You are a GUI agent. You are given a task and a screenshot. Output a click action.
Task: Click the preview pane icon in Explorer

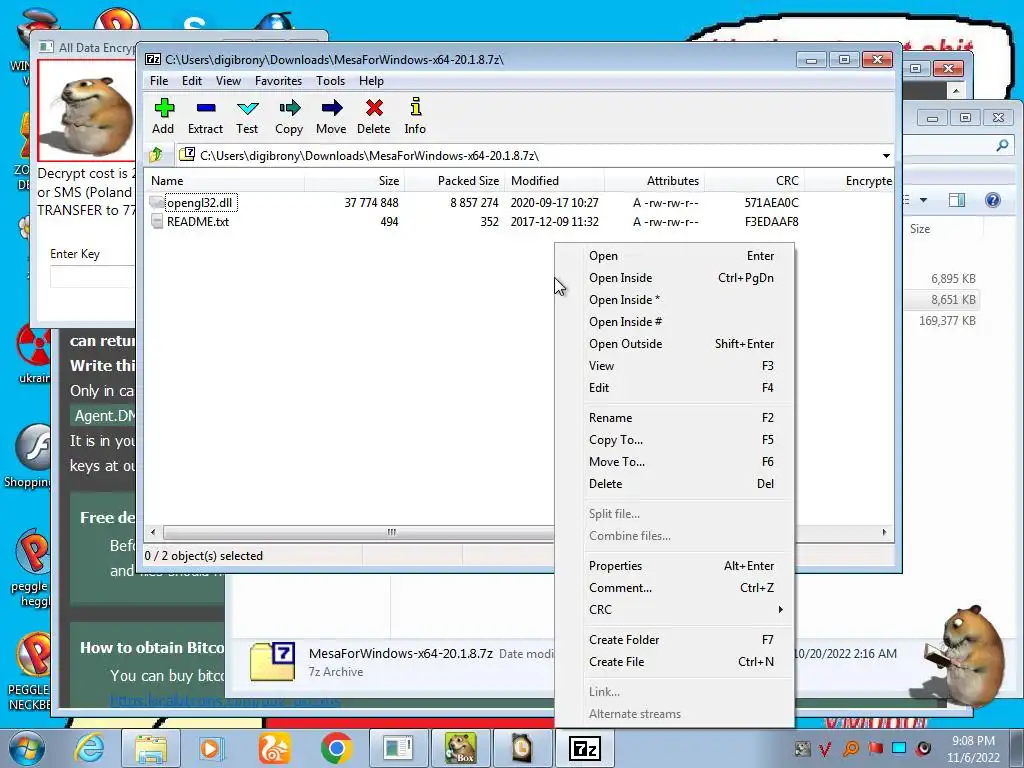(x=957, y=200)
